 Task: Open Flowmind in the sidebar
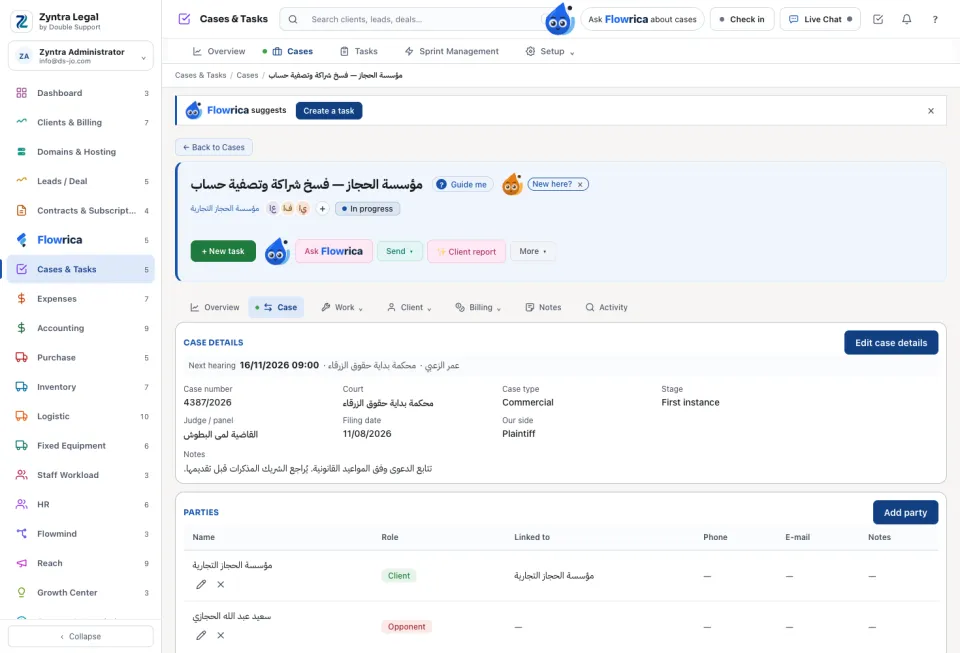pyautogui.click(x=81, y=534)
